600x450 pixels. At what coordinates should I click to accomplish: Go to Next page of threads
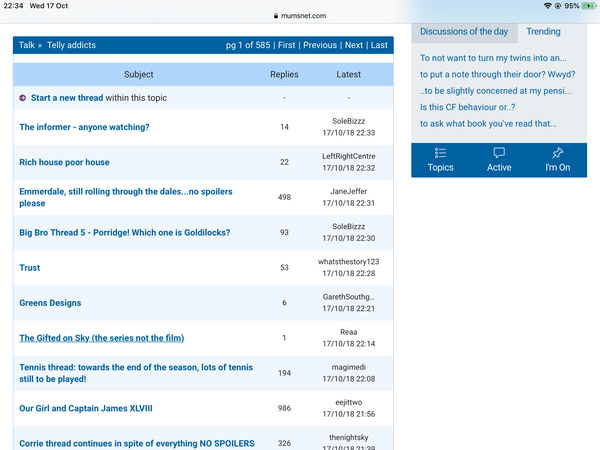(x=353, y=45)
